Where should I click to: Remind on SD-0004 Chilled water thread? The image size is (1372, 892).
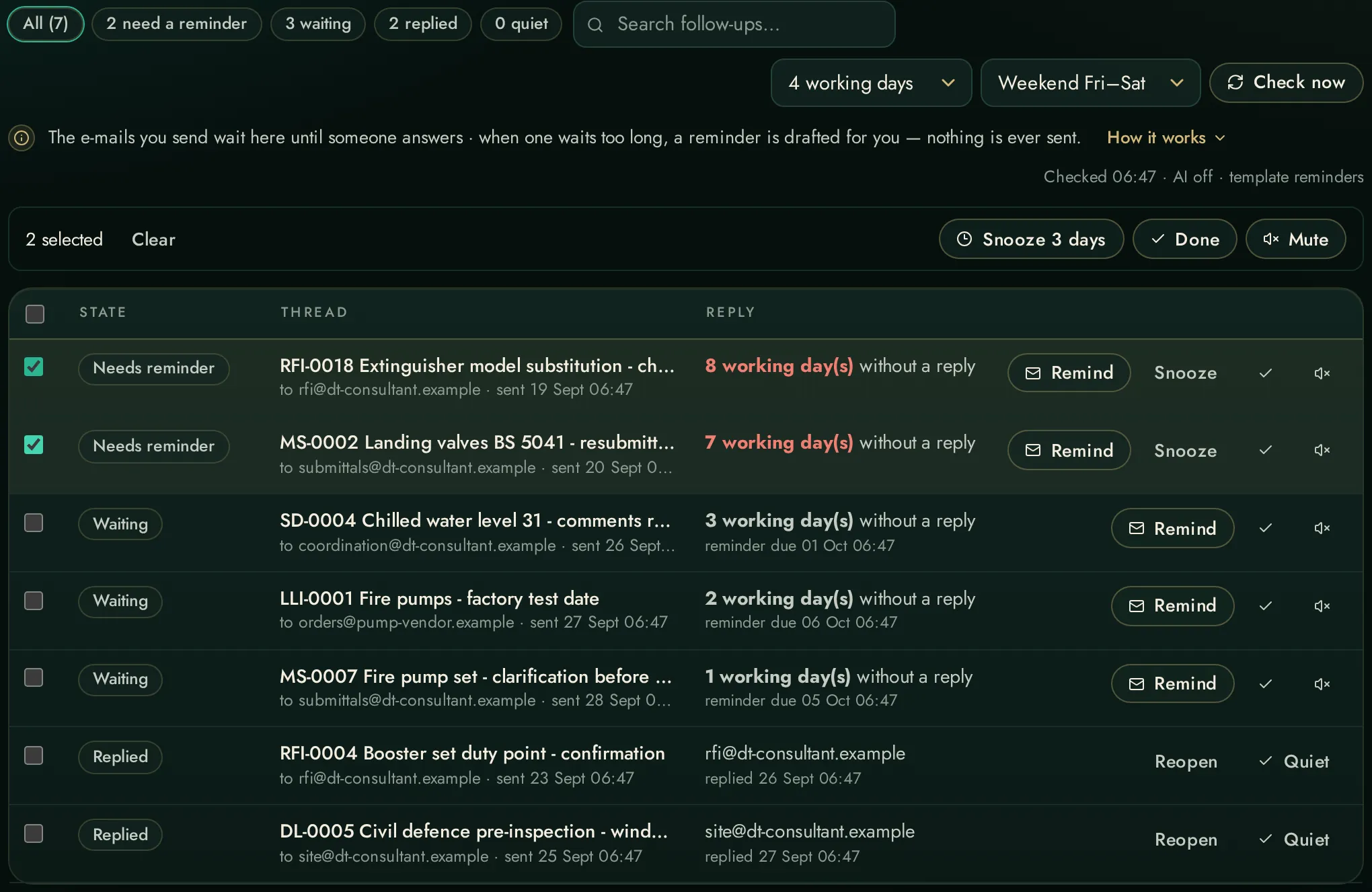(1172, 528)
